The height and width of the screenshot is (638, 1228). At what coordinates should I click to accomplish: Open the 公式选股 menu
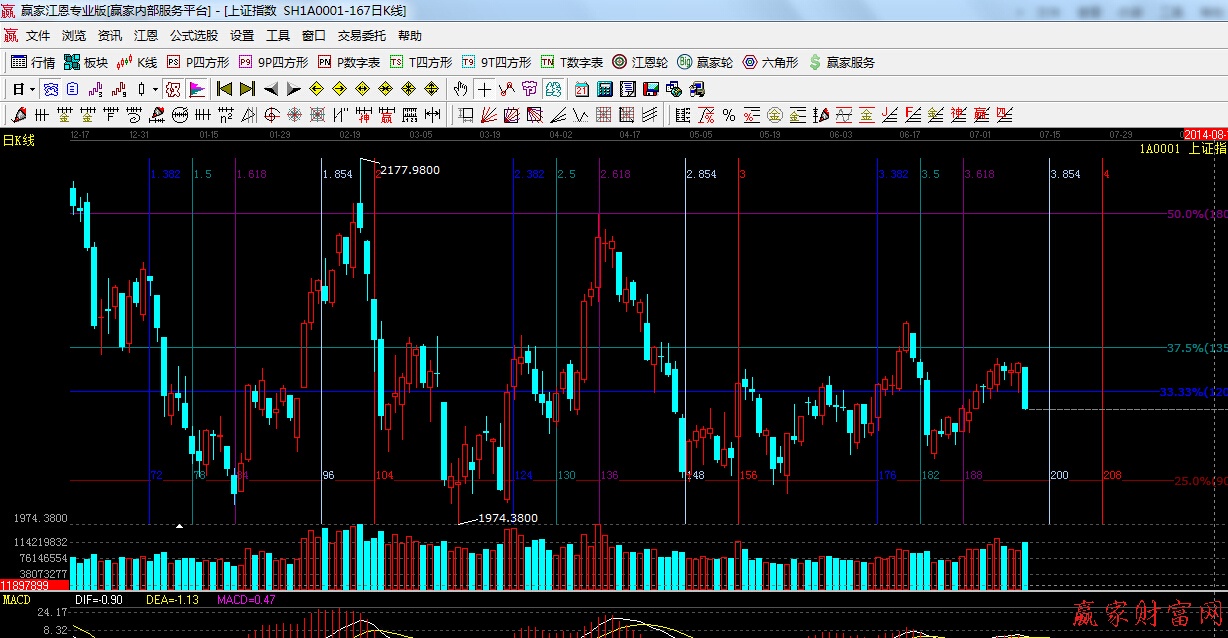coord(193,36)
